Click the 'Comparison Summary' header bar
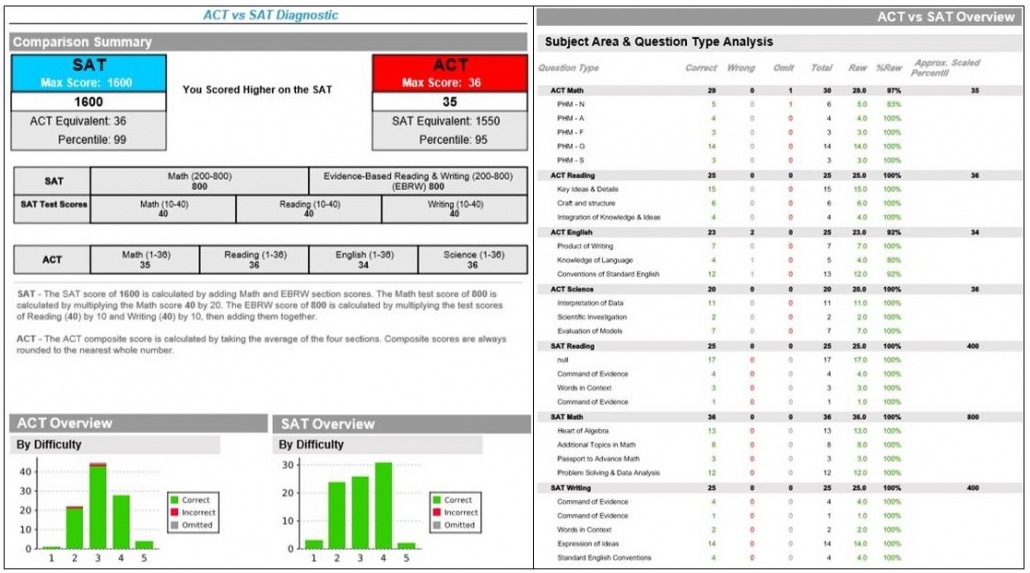The width and height of the screenshot is (1030, 573). [269, 42]
